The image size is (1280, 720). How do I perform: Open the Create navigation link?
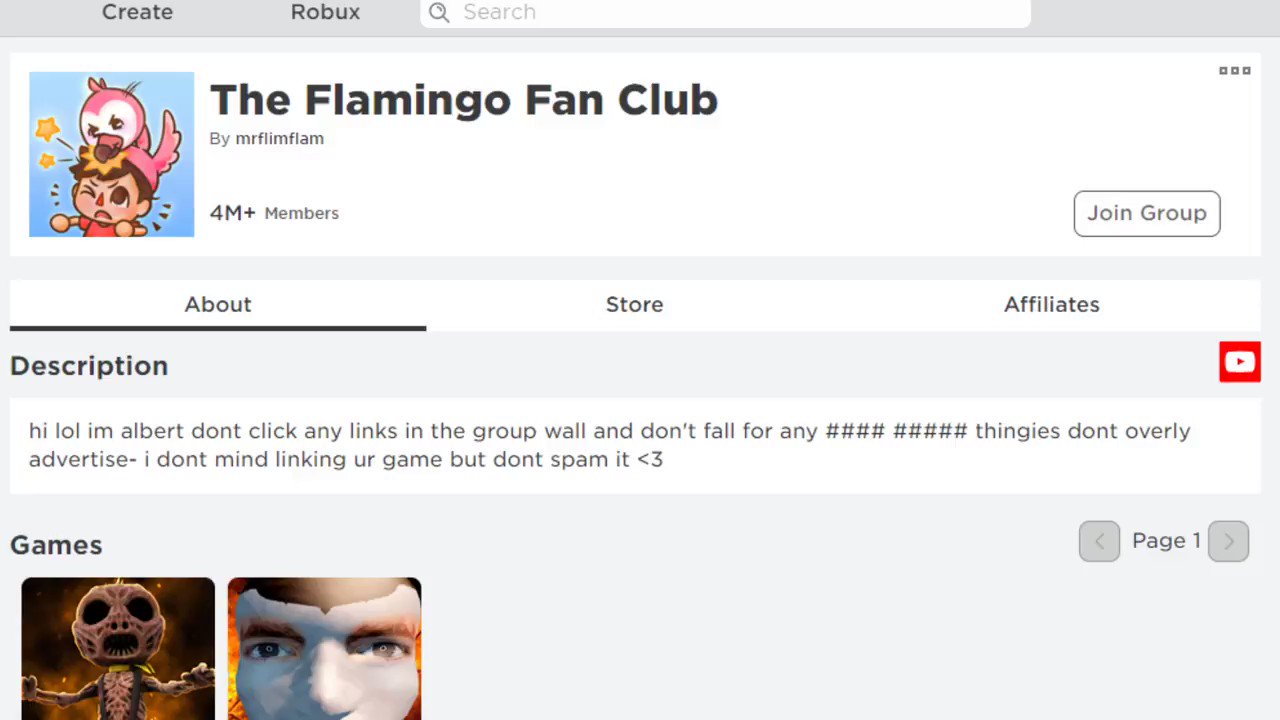click(x=137, y=12)
